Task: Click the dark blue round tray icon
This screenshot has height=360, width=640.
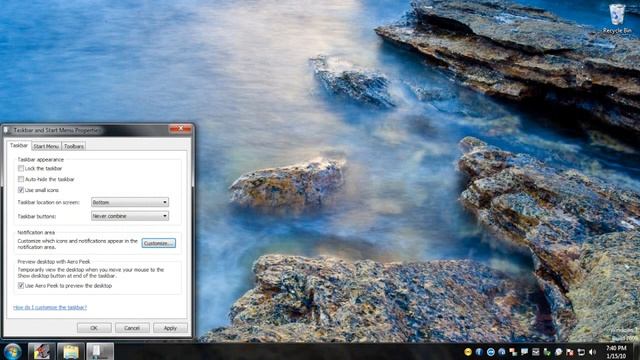Action: coord(502,352)
